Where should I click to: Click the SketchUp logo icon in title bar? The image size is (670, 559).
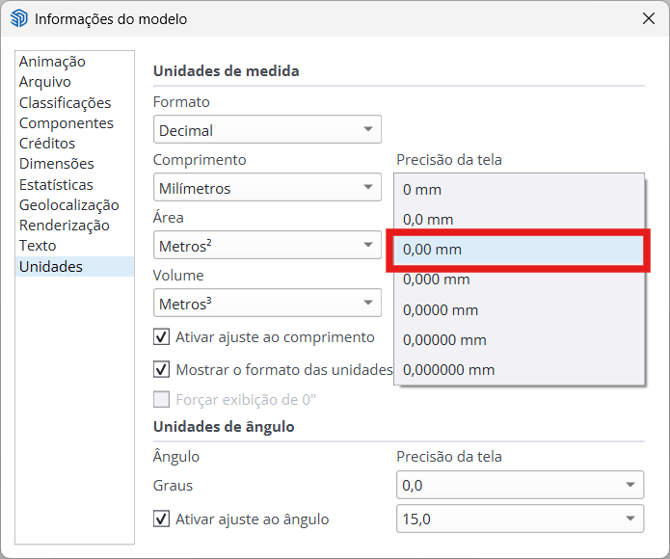coord(19,19)
